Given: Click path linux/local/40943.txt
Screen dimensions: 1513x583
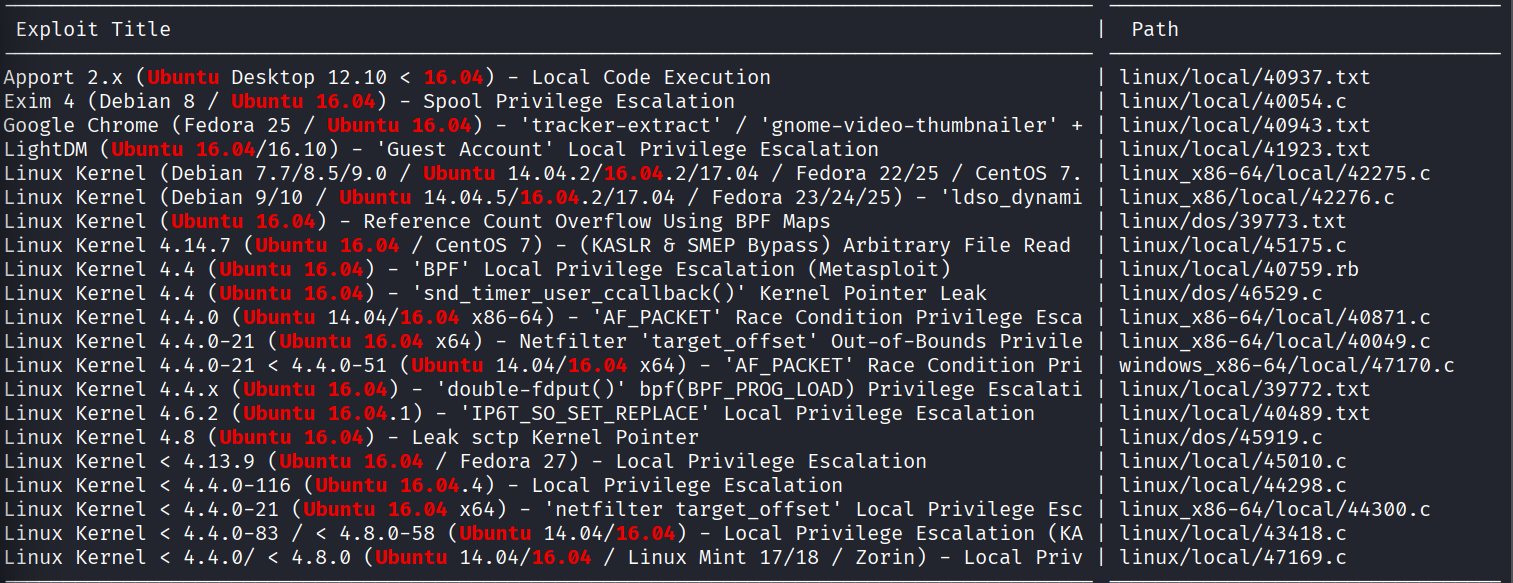Looking at the screenshot, I should (x=1245, y=125).
